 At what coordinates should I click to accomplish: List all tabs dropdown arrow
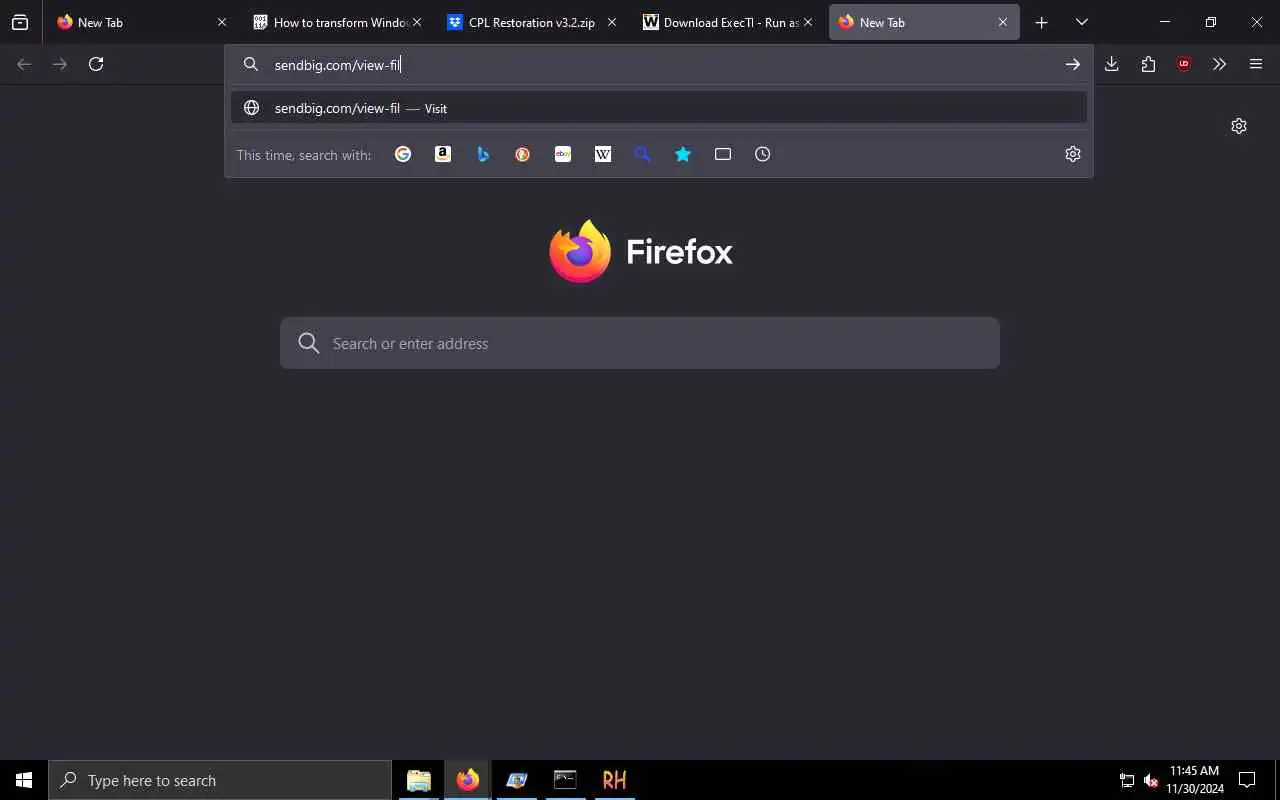coord(1081,22)
